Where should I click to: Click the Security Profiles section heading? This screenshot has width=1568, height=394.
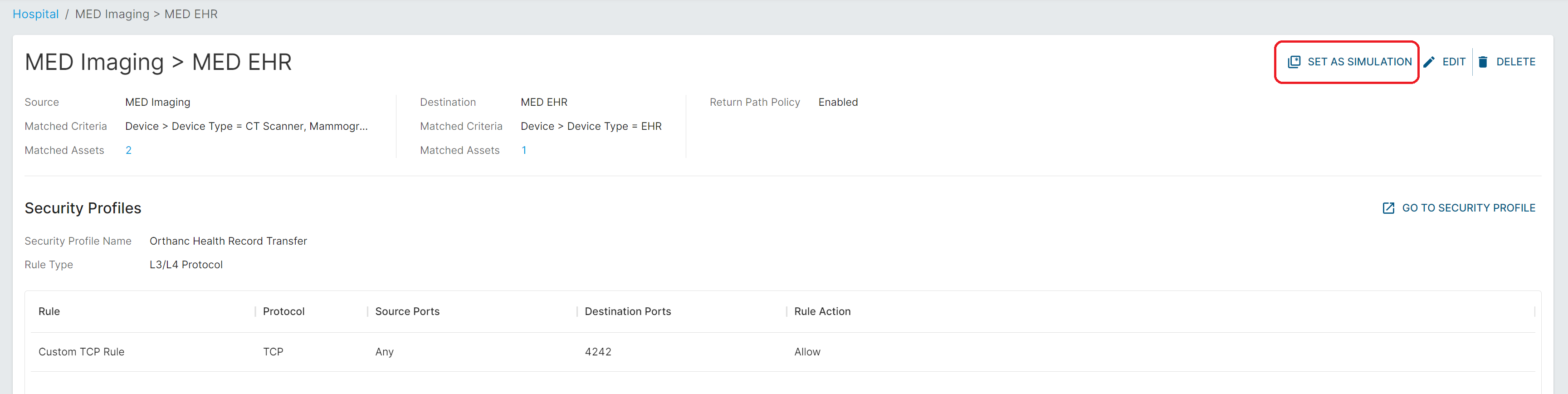tap(83, 208)
